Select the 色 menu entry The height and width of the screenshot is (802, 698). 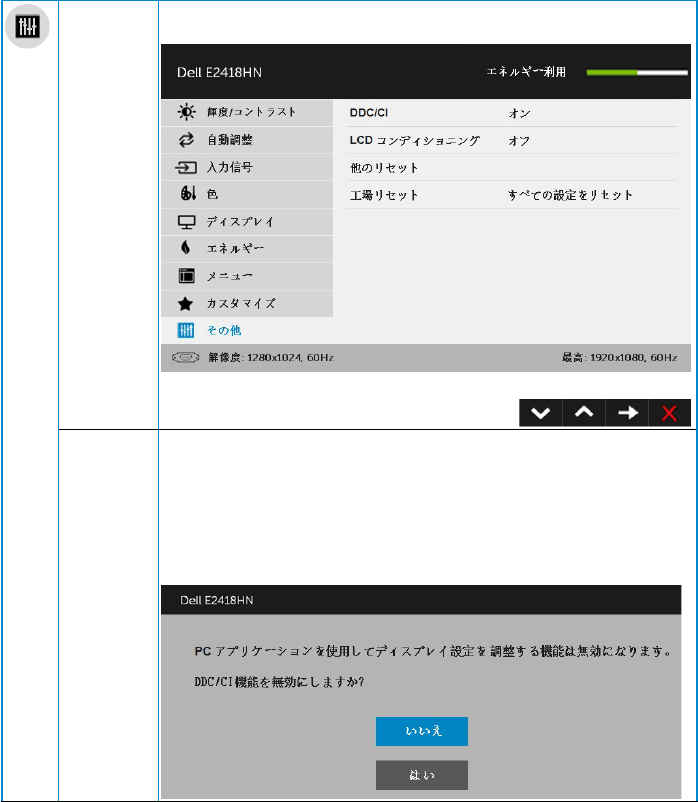point(247,194)
